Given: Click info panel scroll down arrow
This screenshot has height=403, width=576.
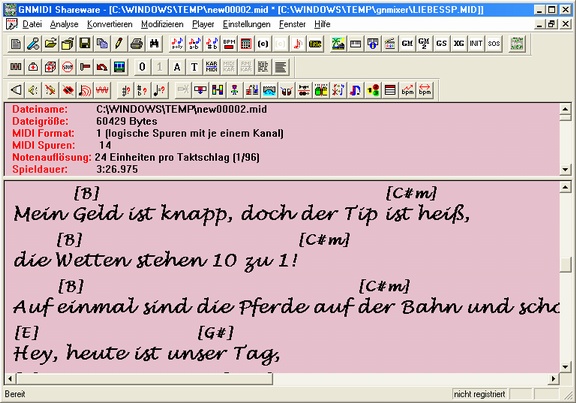Looking at the screenshot, I should (x=565, y=169).
